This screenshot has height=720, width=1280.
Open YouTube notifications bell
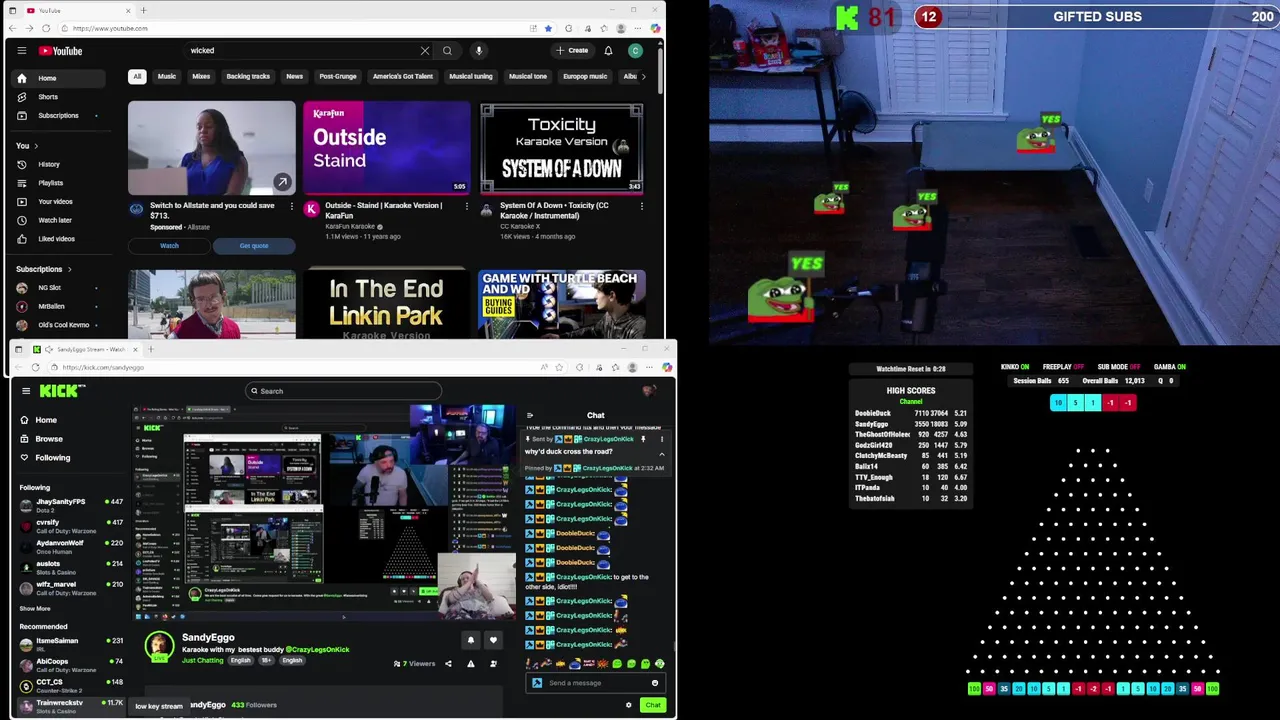click(x=608, y=51)
